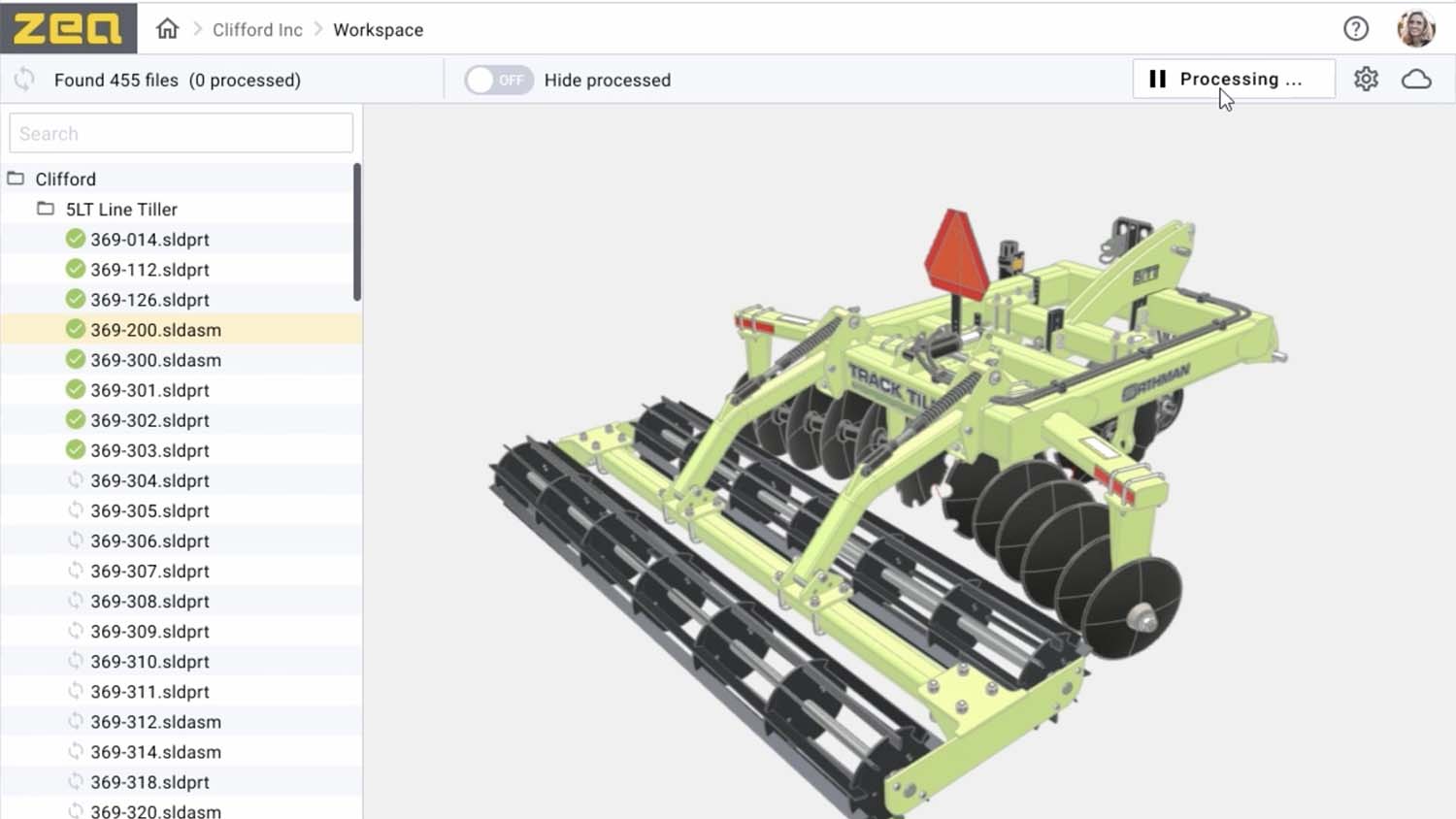Open the user profile avatar
1456x819 pixels.
tap(1415, 29)
